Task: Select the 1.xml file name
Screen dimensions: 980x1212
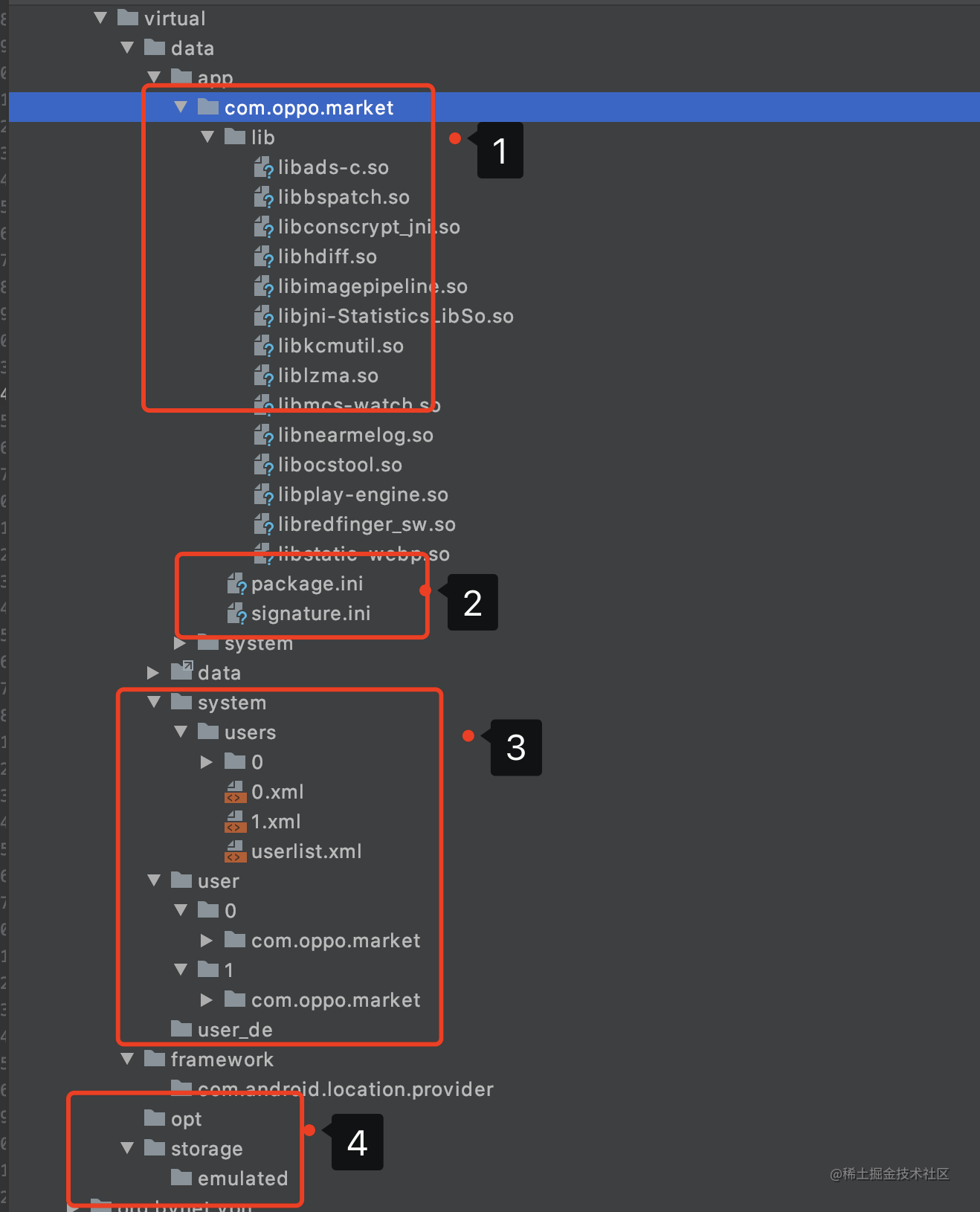Action: point(276,822)
